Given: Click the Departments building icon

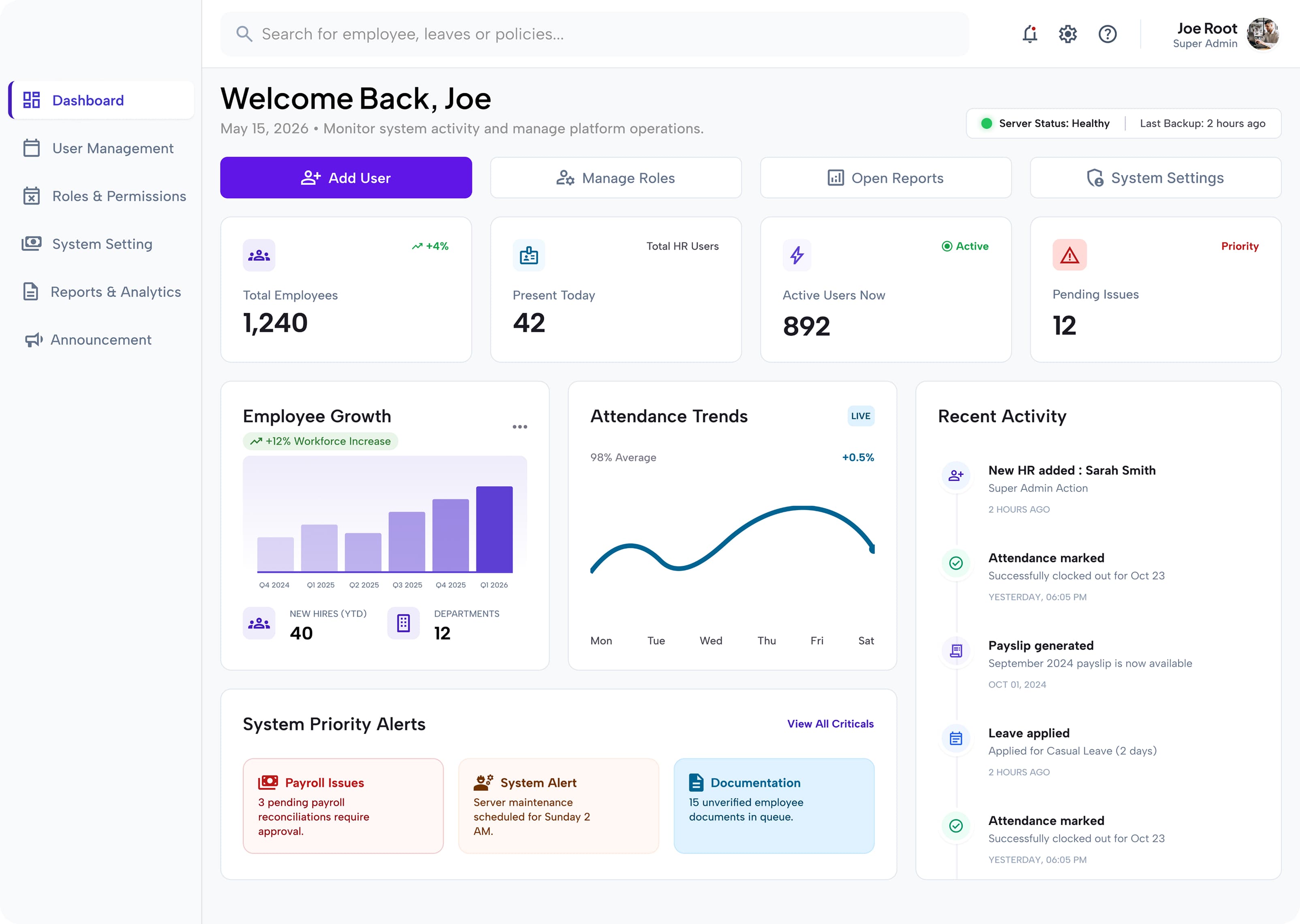Looking at the screenshot, I should coord(403,623).
